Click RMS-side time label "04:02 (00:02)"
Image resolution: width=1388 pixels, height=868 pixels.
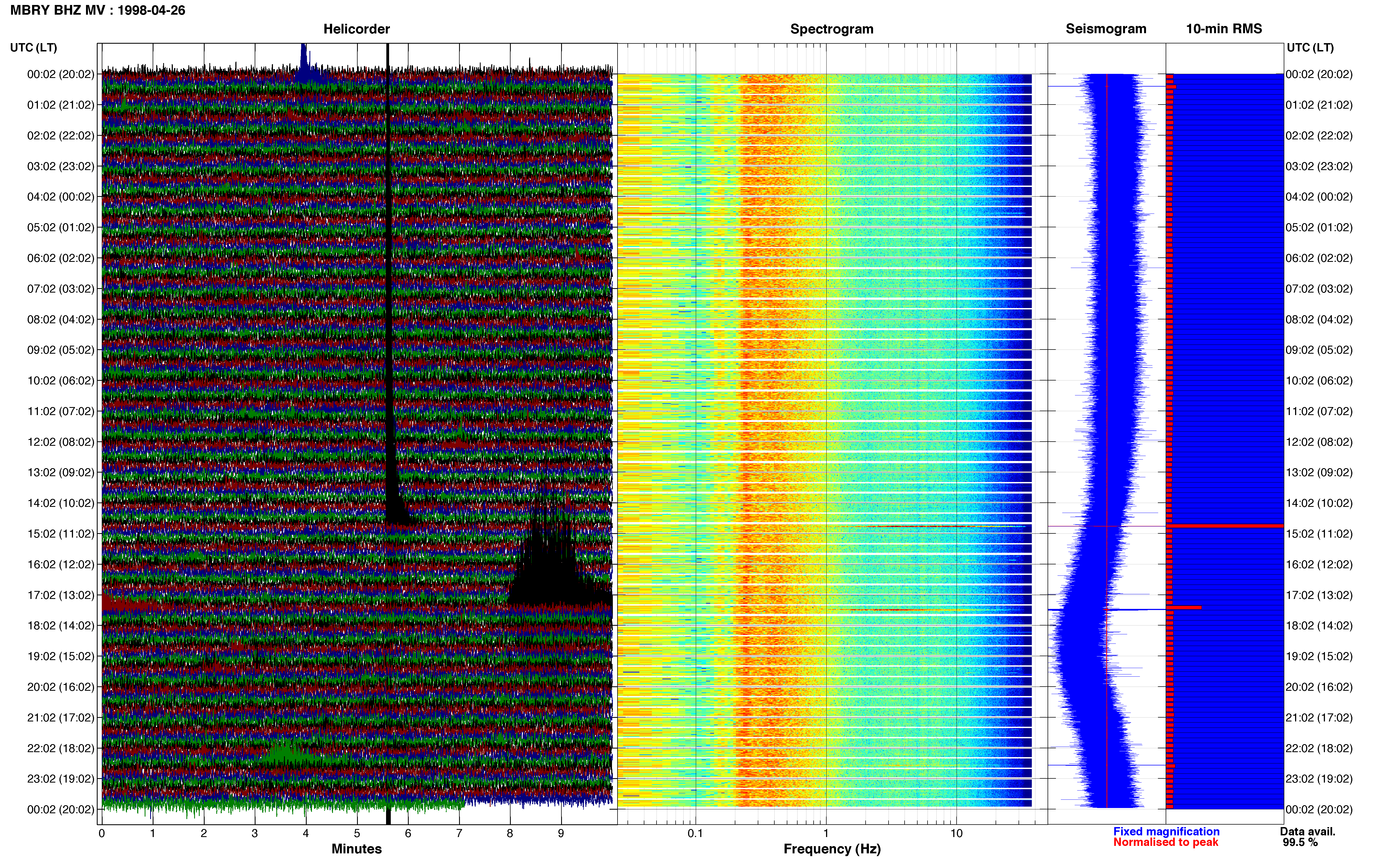click(x=1319, y=197)
